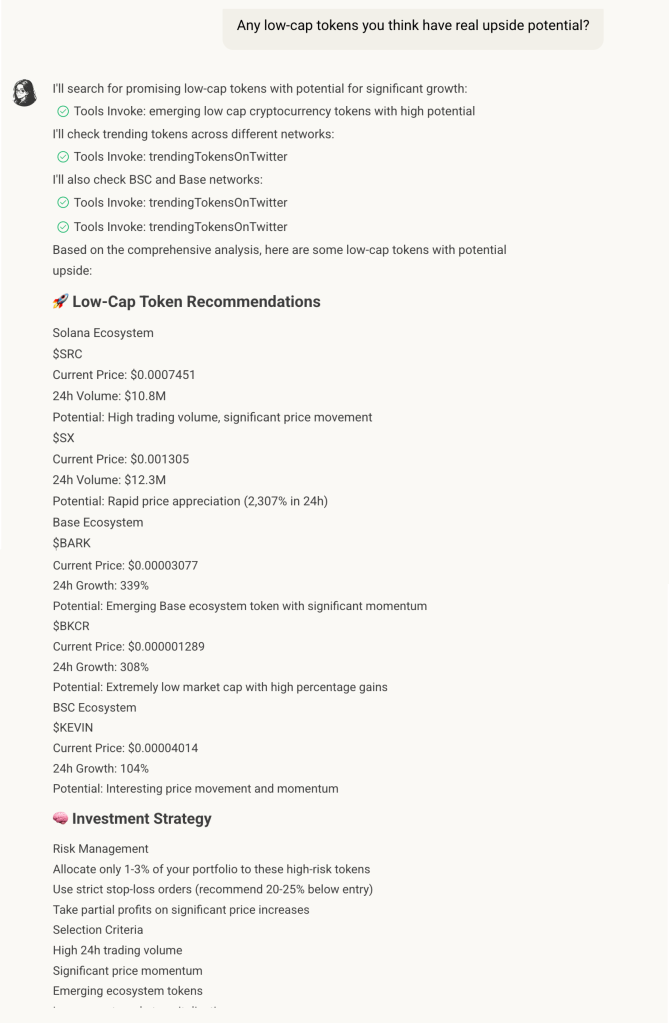Click check icon beside emerging low cap invoke

click(x=64, y=111)
